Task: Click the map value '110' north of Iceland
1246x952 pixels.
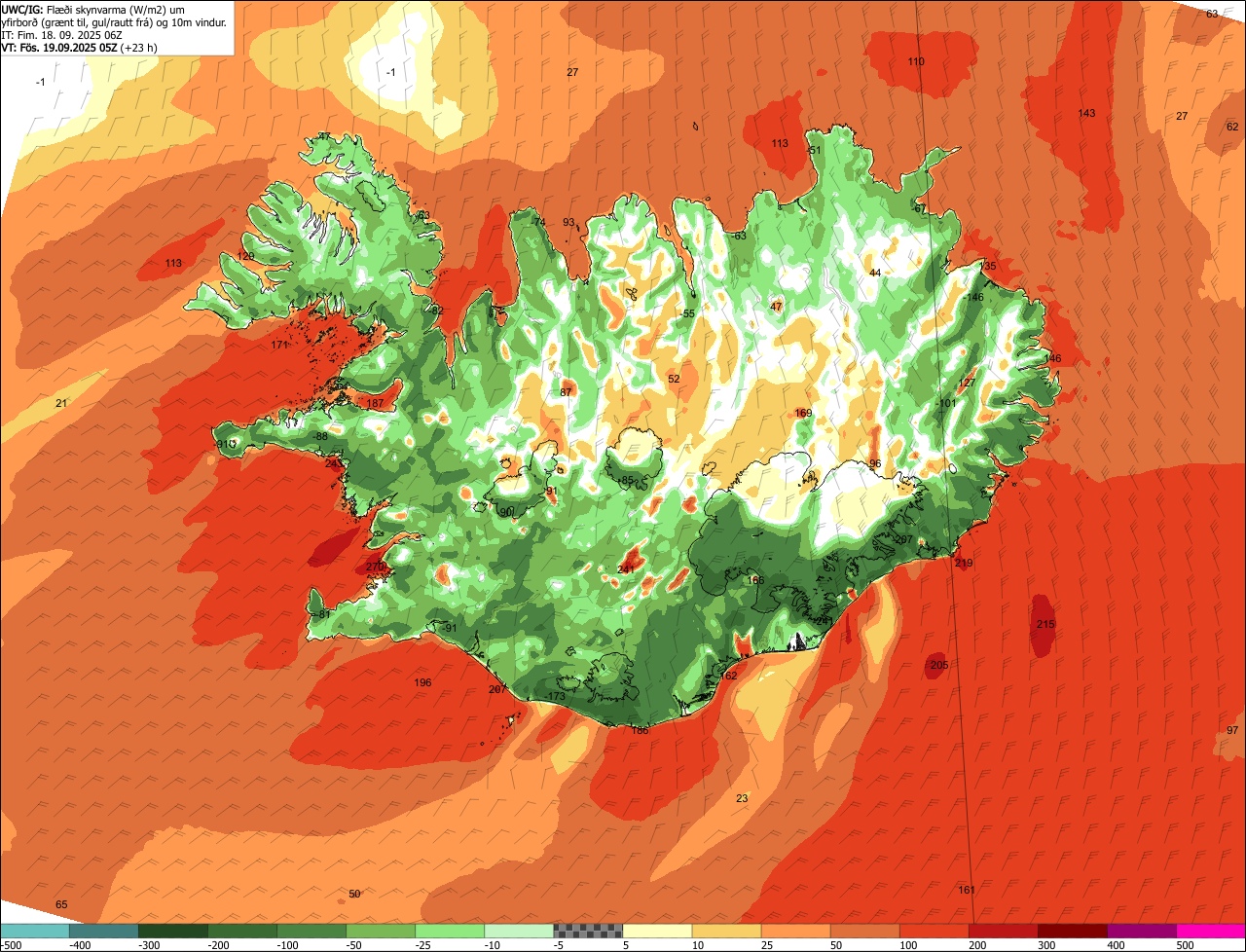Action: click(916, 61)
